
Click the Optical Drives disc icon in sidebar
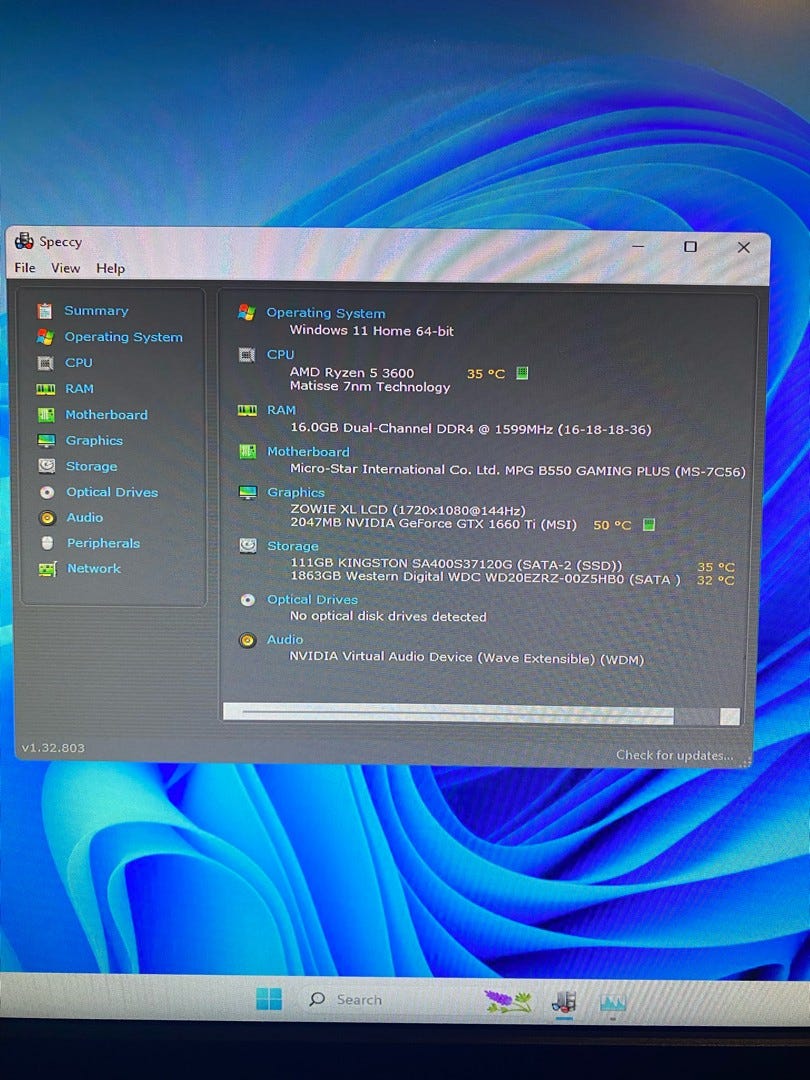pos(47,492)
